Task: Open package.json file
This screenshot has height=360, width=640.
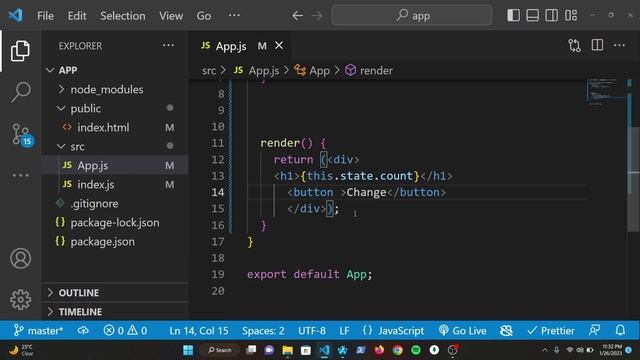Action: coord(115,242)
